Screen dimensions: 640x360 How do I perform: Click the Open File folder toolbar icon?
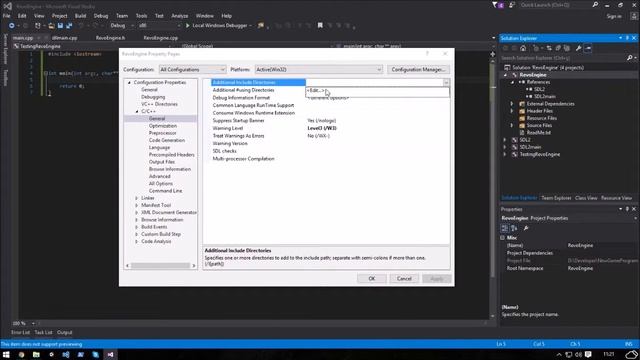[51, 26]
